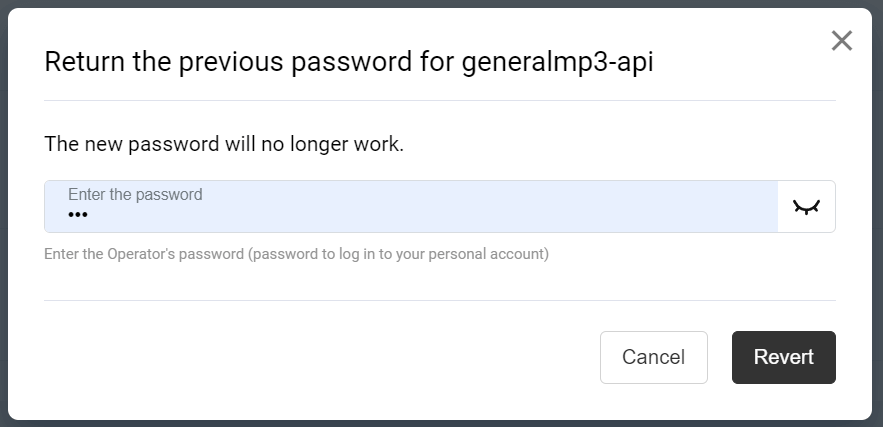883x427 pixels.
Task: Toggle password visibility with the eye icon
Action: point(806,207)
